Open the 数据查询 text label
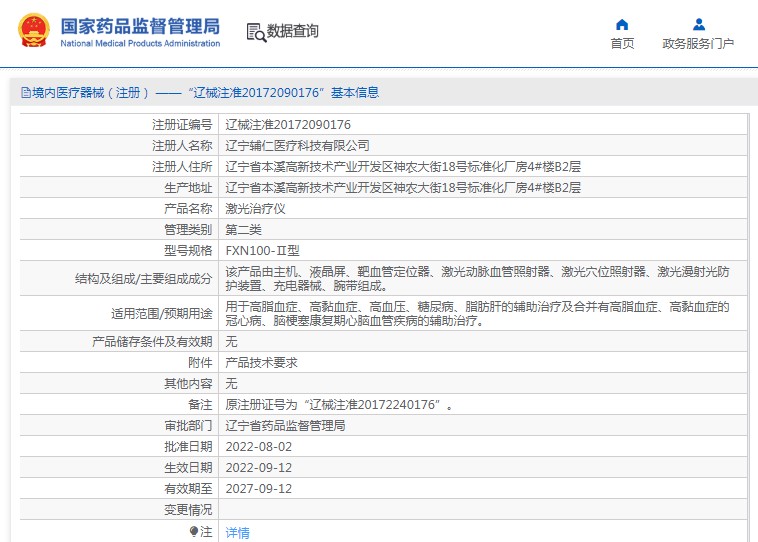The width and height of the screenshot is (758, 542). point(293,32)
